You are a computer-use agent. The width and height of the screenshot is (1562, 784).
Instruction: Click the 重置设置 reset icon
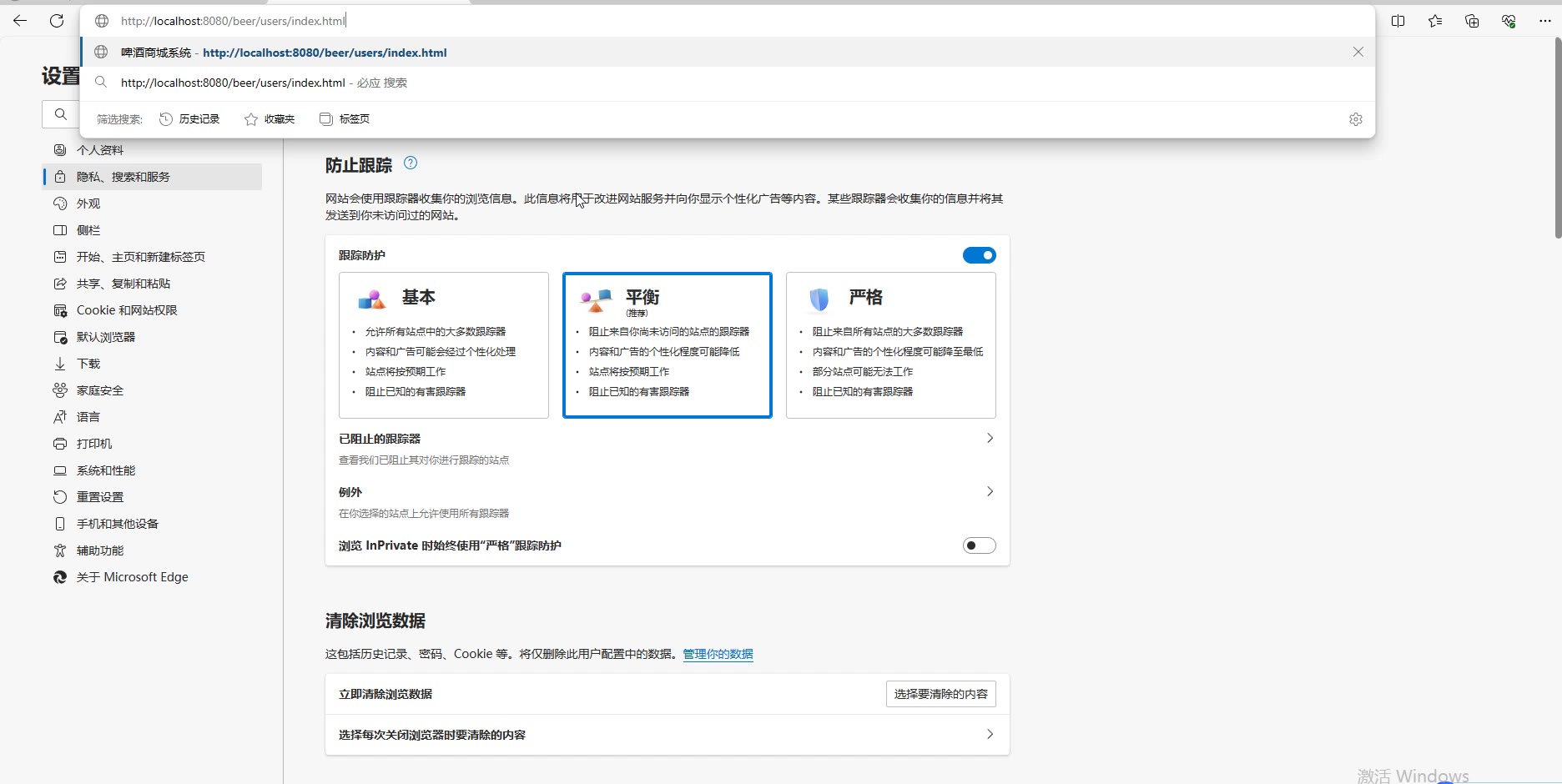point(60,497)
